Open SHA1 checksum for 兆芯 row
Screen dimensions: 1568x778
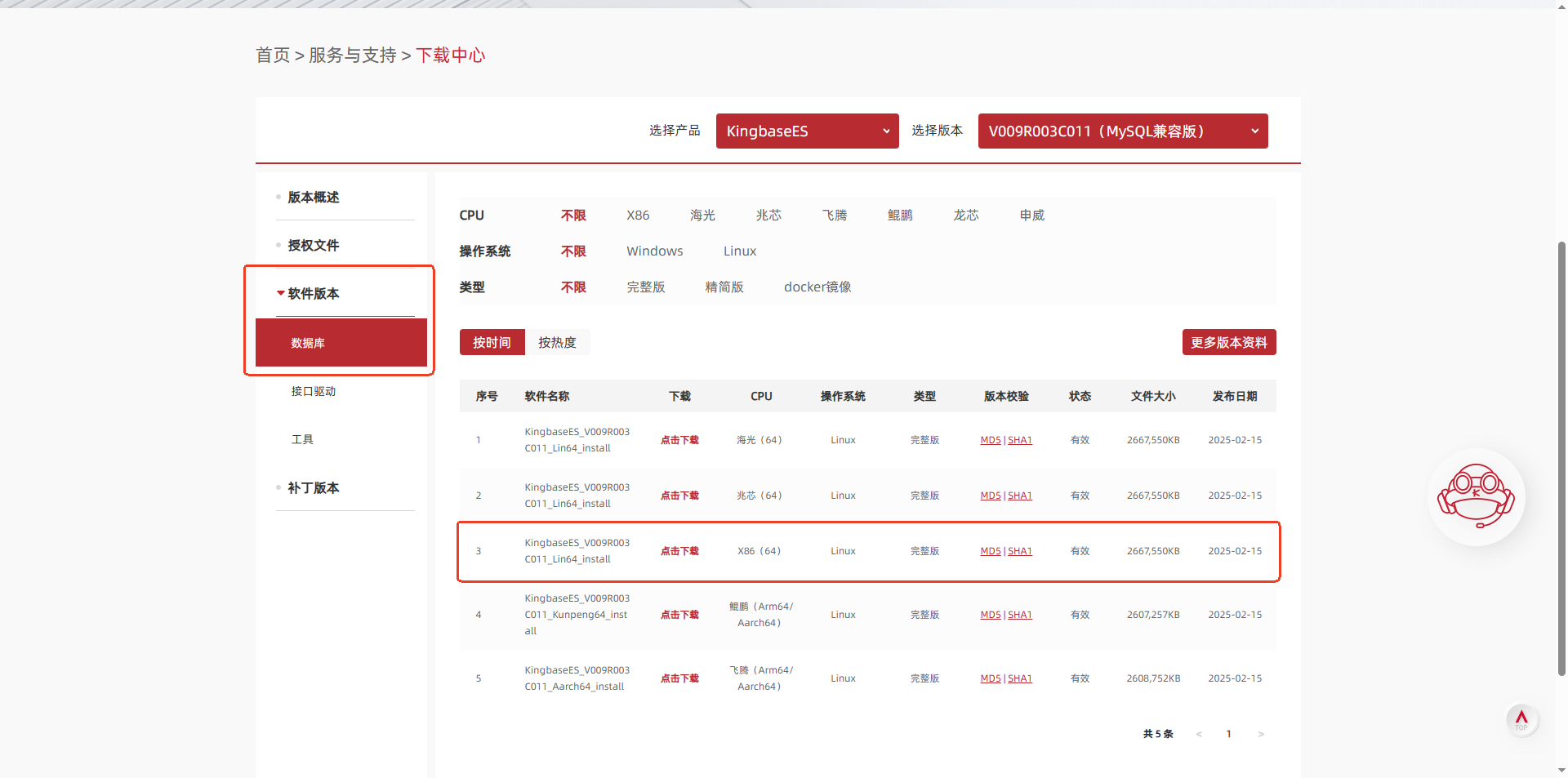tap(1020, 496)
